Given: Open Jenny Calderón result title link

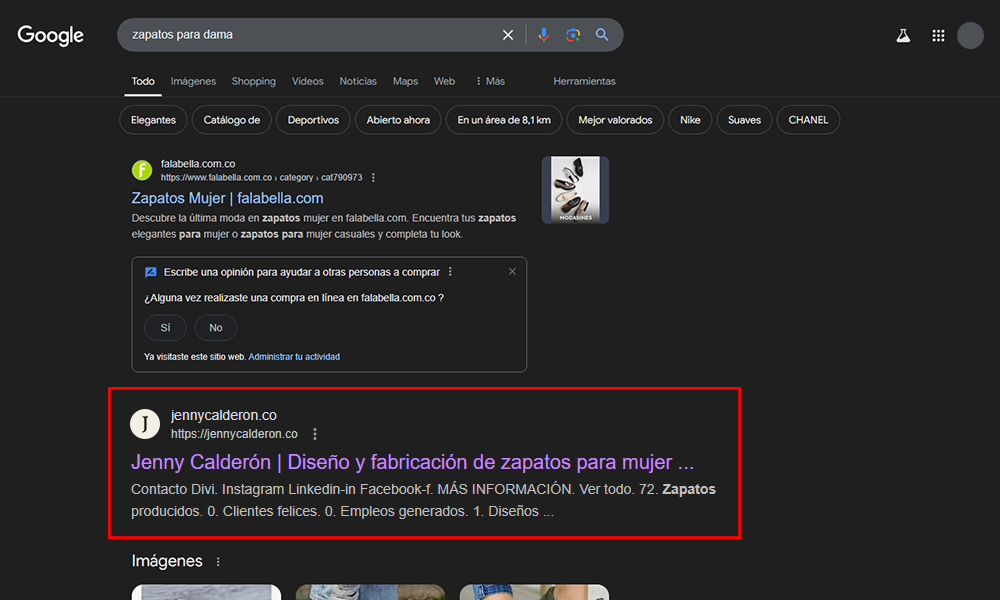Looking at the screenshot, I should pyautogui.click(x=412, y=462).
